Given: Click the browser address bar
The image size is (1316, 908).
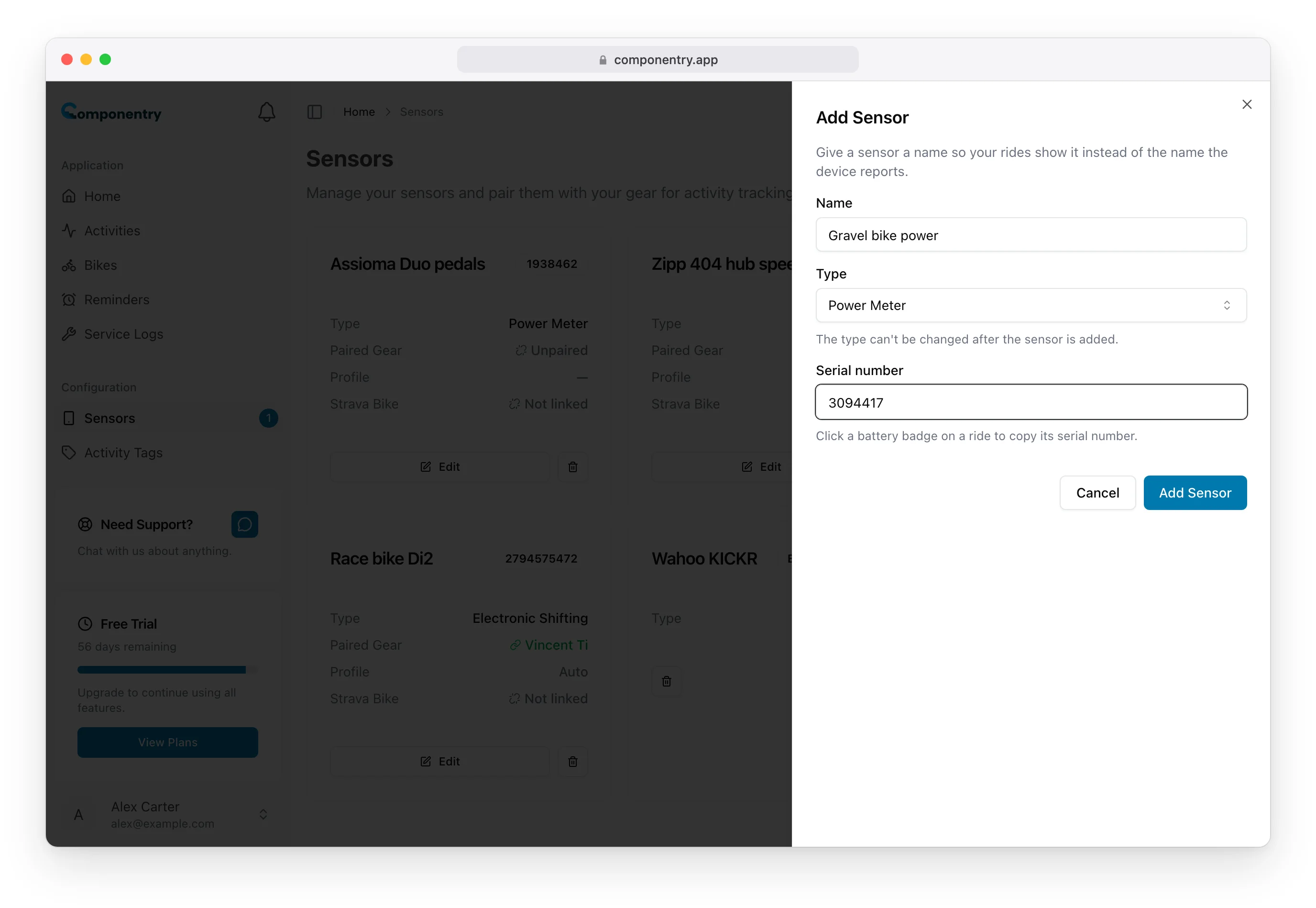Looking at the screenshot, I should pos(658,59).
